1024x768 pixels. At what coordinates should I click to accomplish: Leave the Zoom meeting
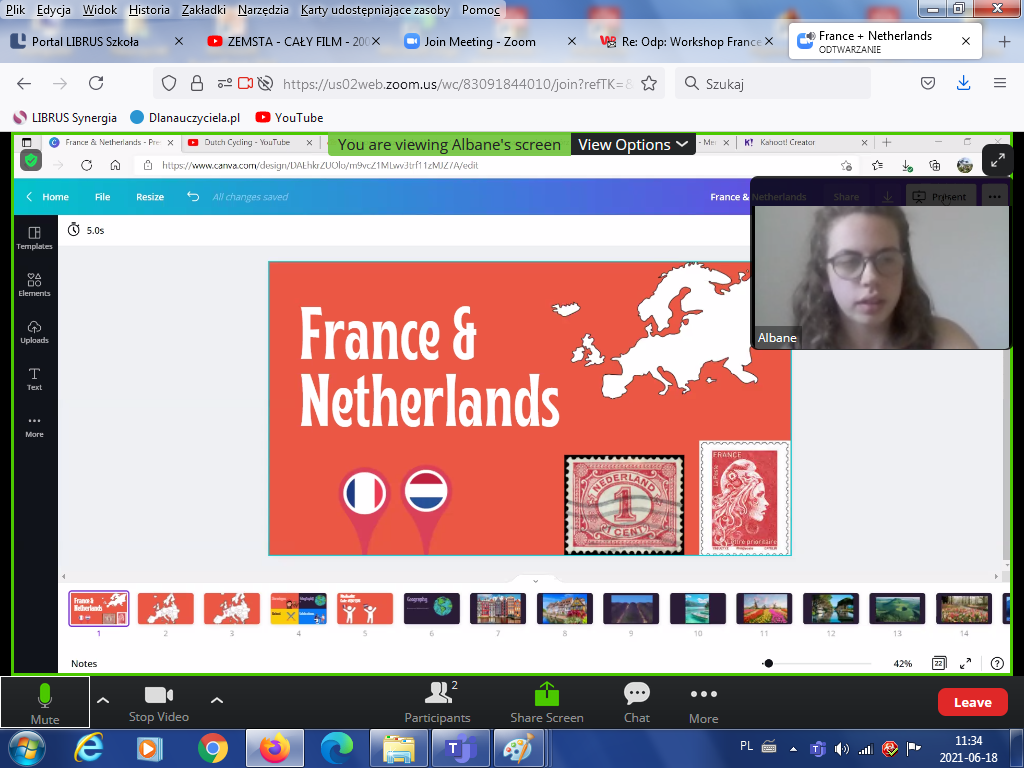click(x=972, y=702)
